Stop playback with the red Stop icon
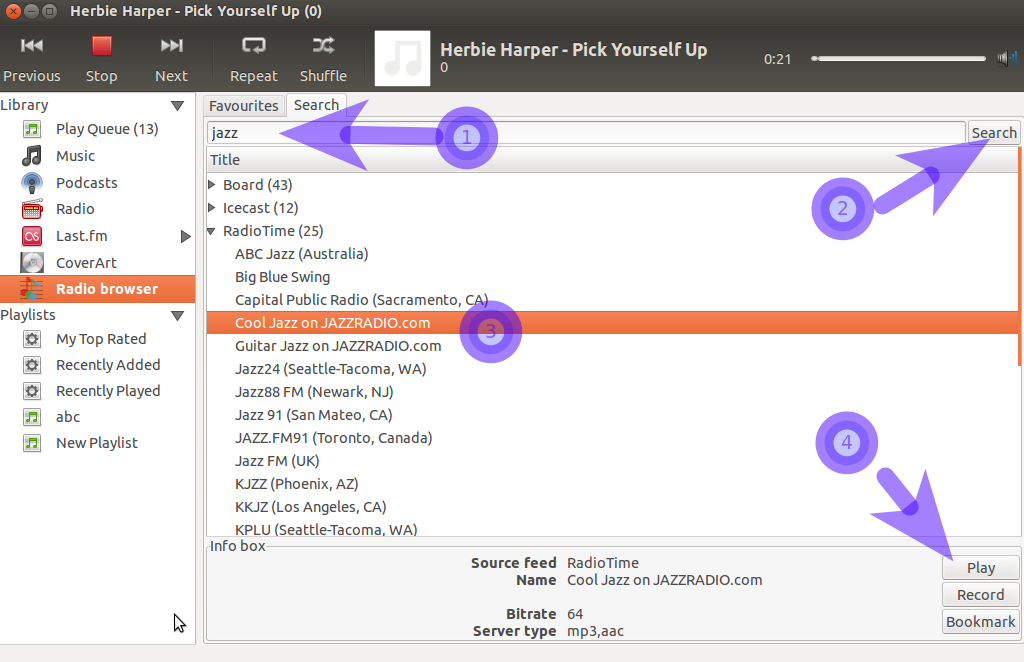 coord(101,46)
